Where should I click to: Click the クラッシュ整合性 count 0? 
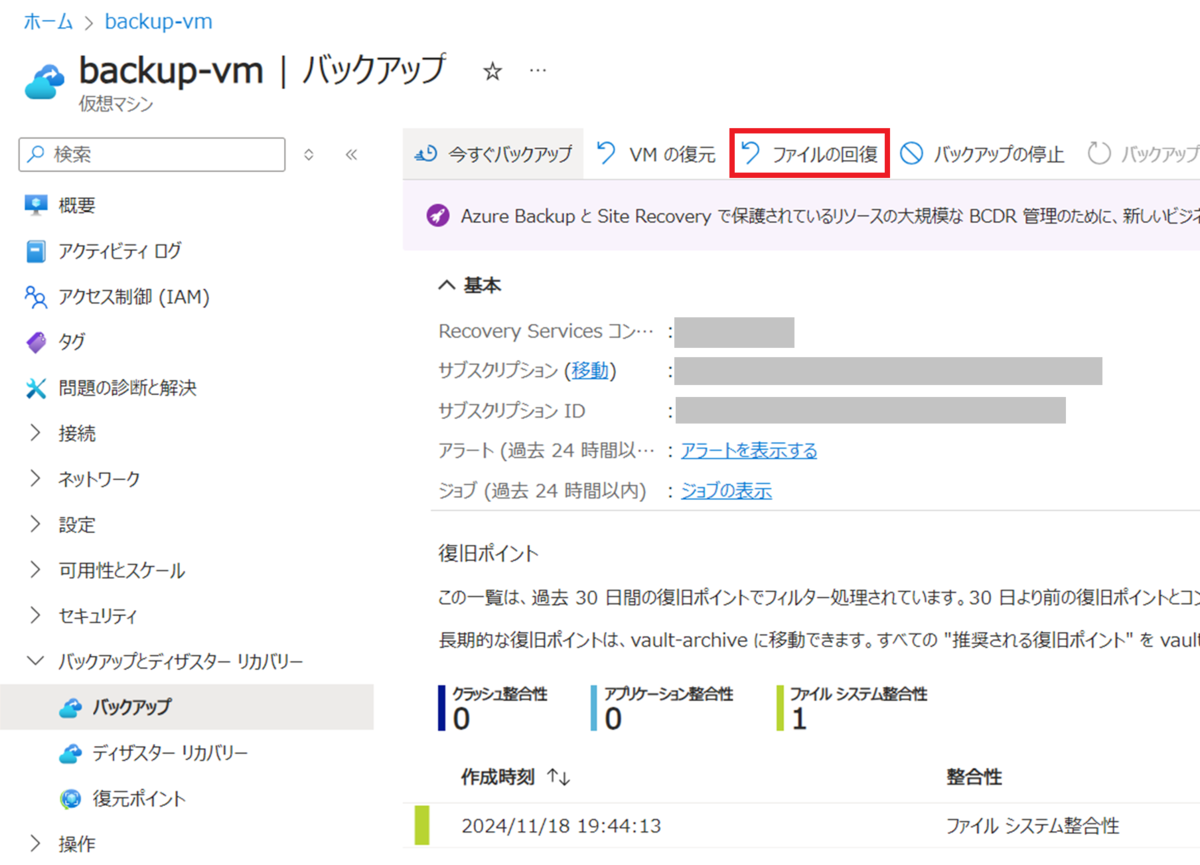[x=461, y=719]
